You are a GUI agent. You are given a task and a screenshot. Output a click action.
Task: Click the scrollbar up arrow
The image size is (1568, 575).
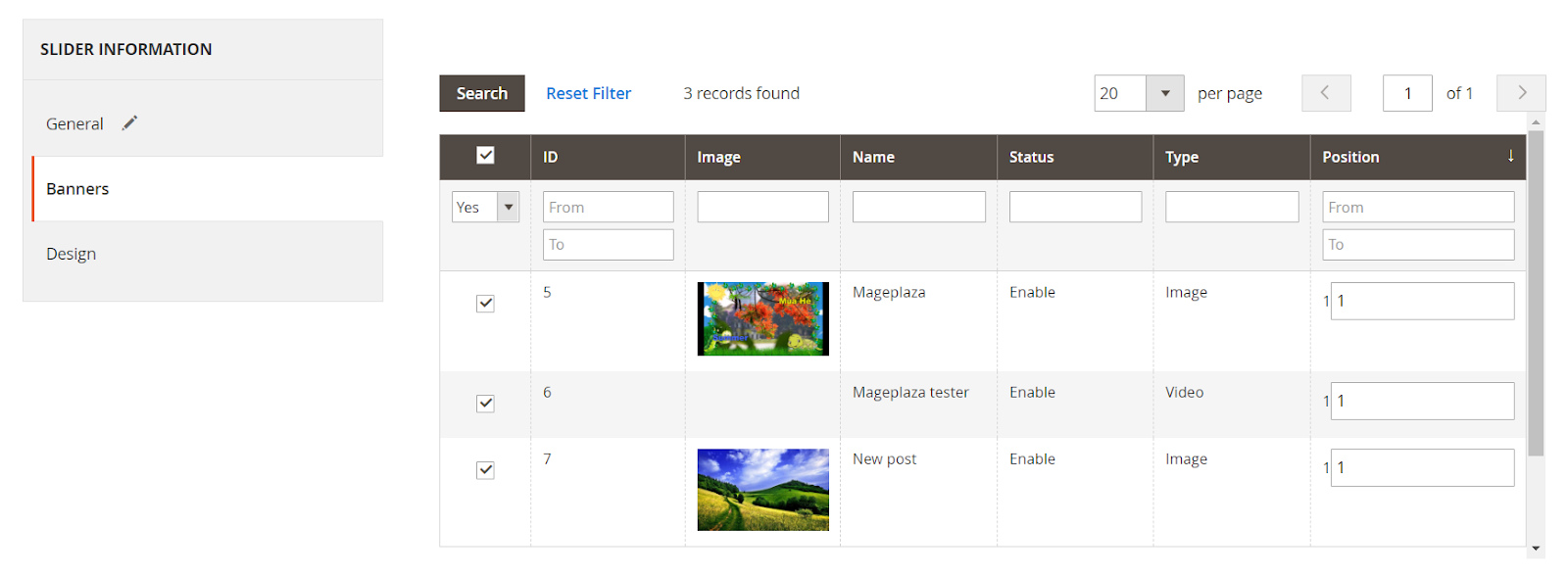click(1536, 122)
